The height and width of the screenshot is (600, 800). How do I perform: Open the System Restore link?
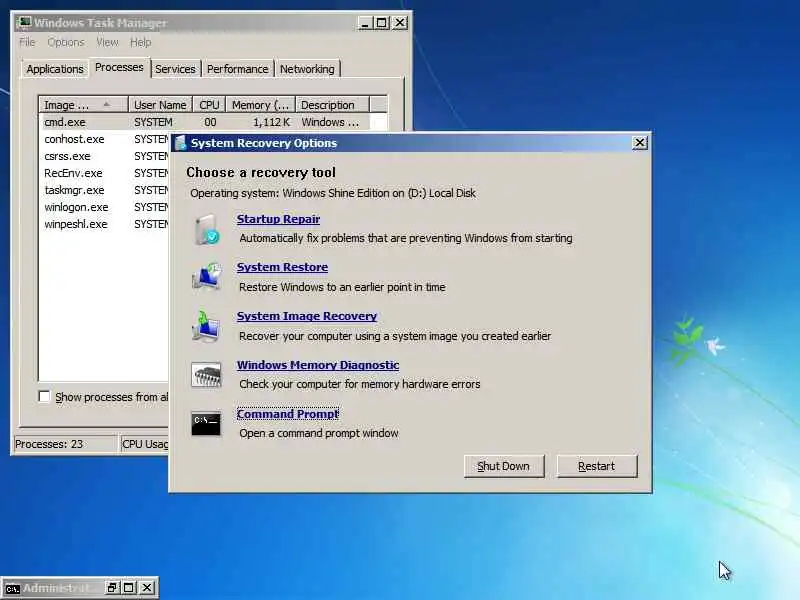pyautogui.click(x=282, y=267)
